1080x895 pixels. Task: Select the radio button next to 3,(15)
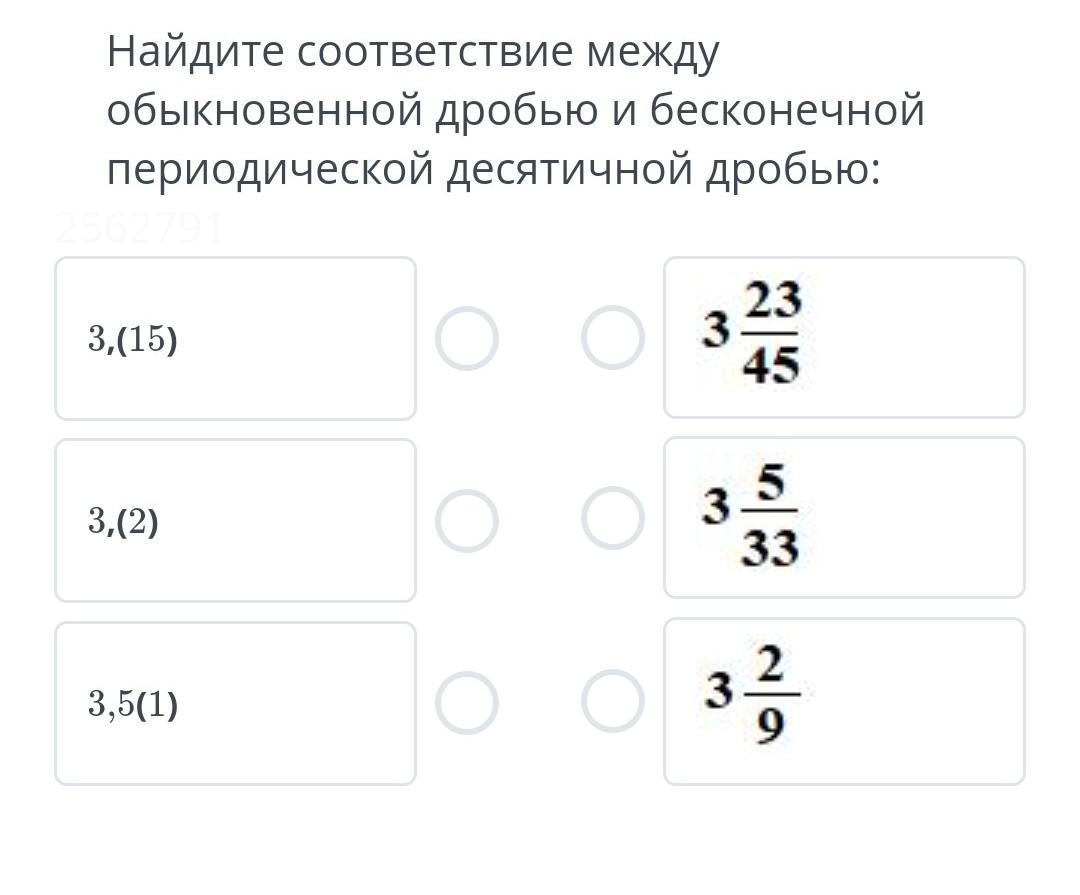(x=467, y=338)
